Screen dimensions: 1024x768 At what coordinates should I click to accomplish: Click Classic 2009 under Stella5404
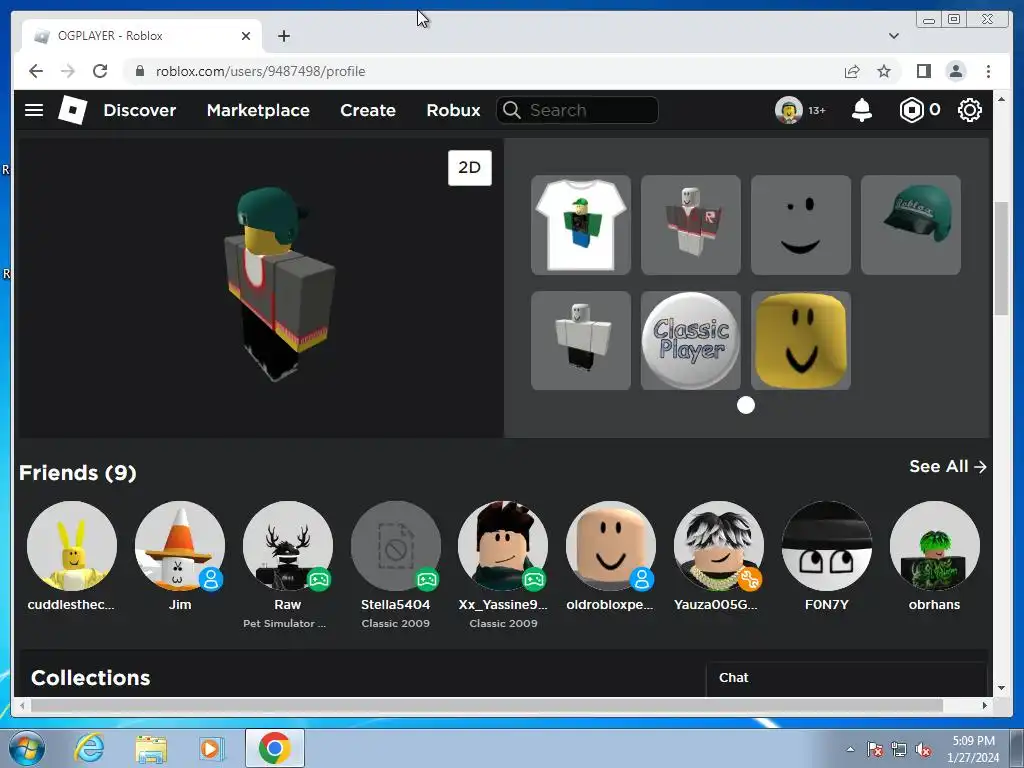click(x=396, y=624)
